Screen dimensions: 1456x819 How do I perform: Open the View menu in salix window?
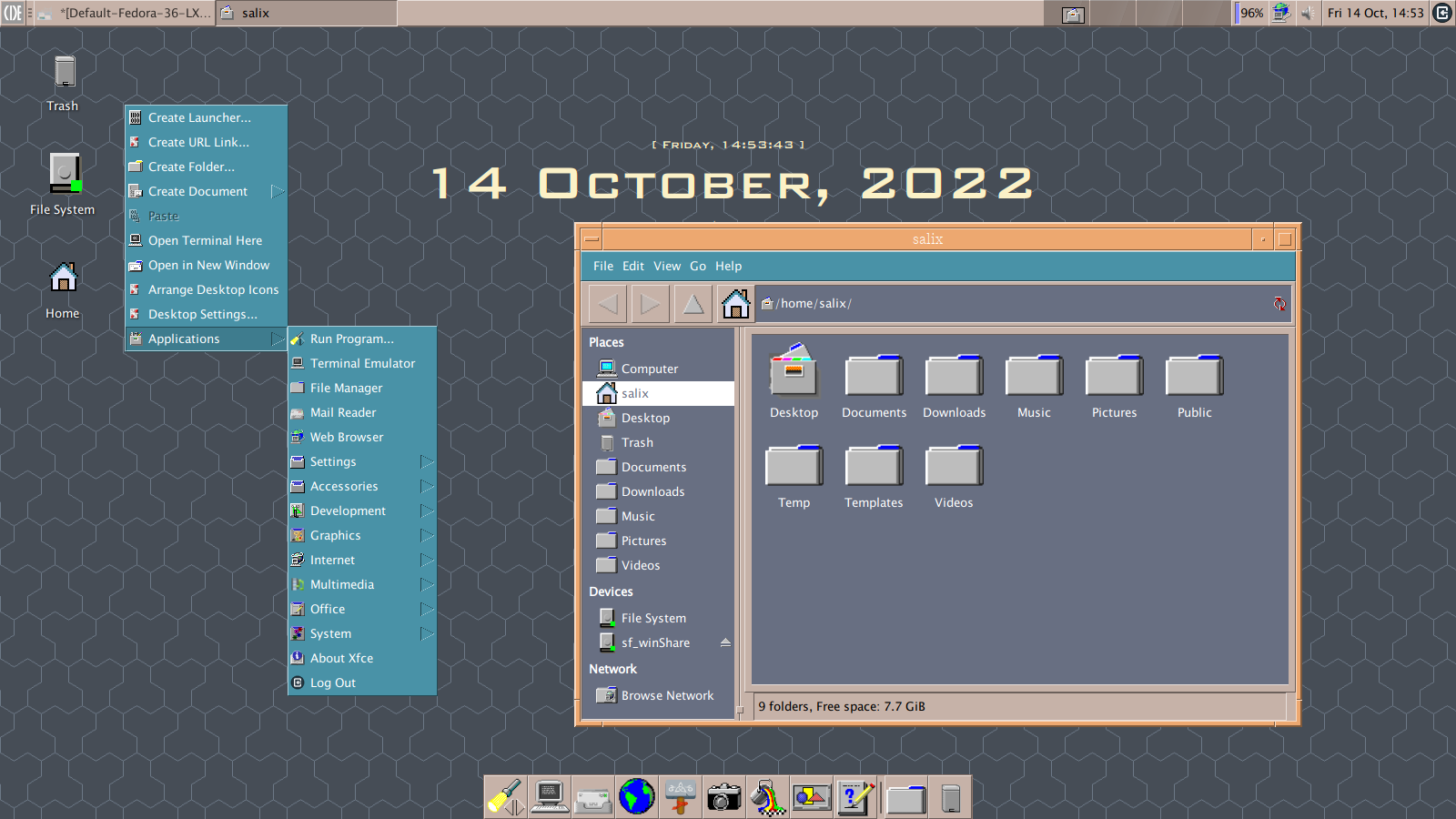(667, 266)
